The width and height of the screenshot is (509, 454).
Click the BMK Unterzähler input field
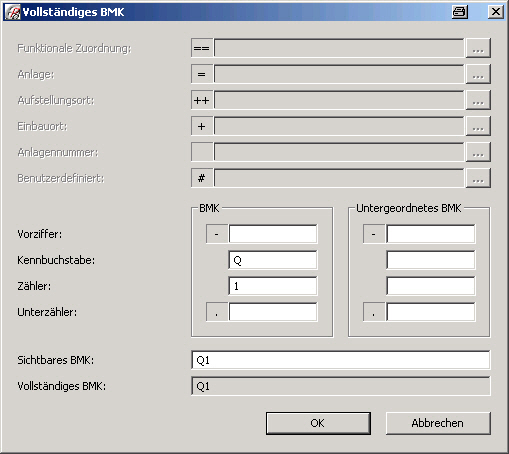click(273, 312)
